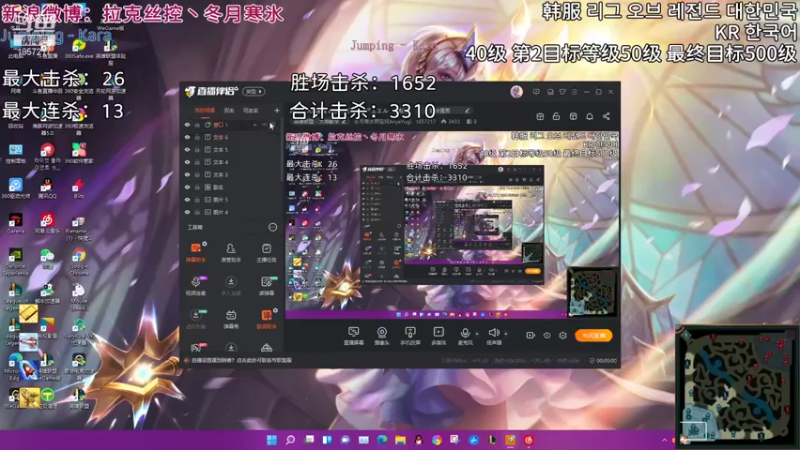
Task: Open the user avatar in title bar
Action: point(516,92)
